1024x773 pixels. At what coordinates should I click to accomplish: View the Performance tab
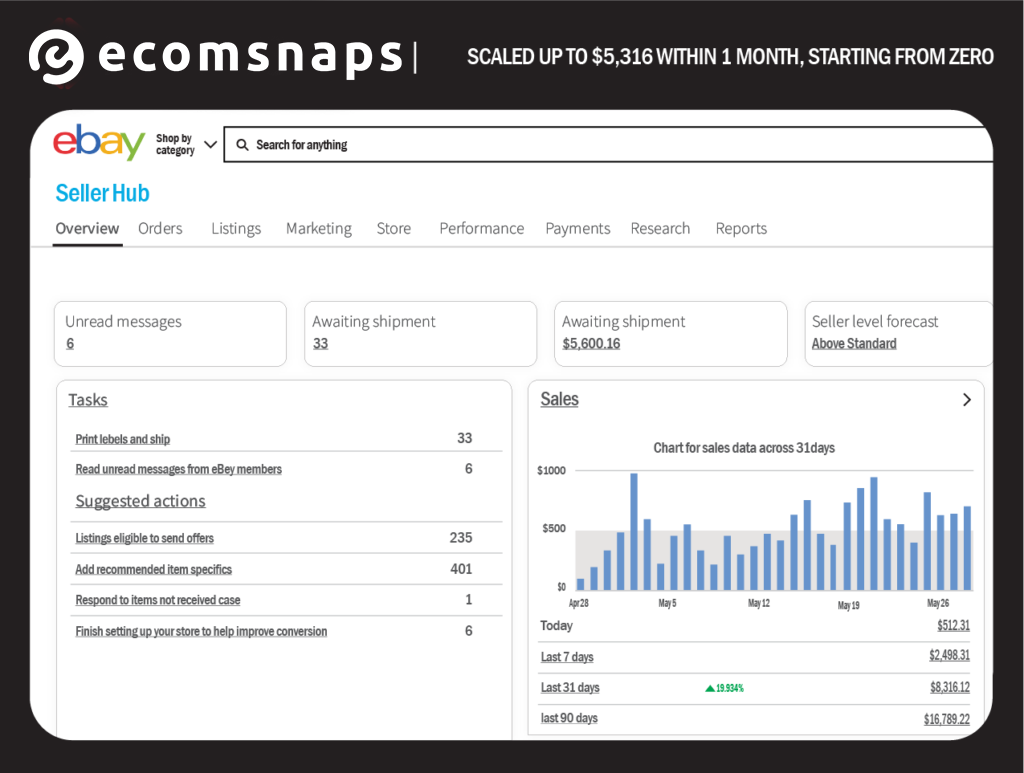click(482, 229)
